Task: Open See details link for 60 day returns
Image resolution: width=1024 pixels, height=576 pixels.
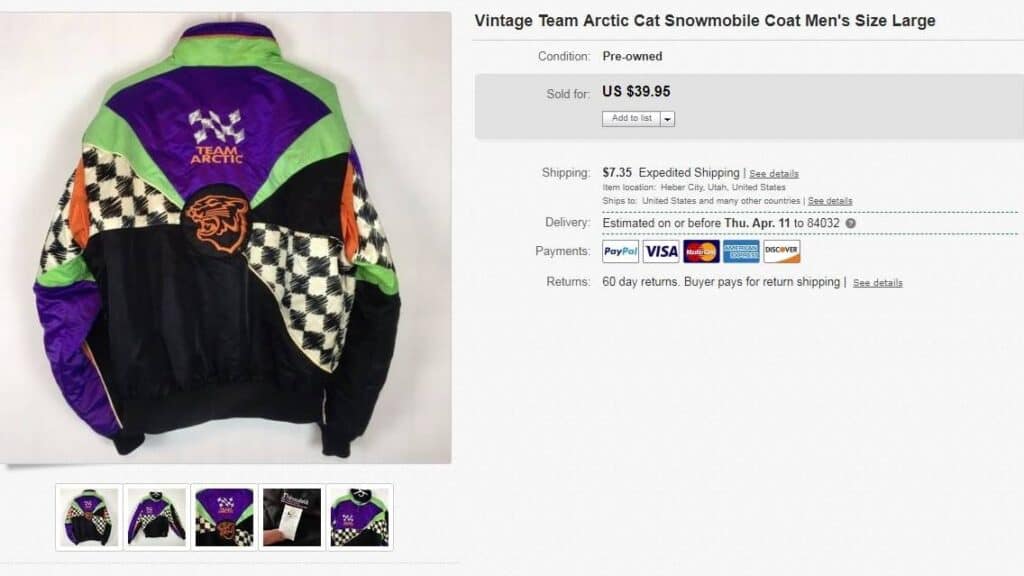Action: pos(878,283)
